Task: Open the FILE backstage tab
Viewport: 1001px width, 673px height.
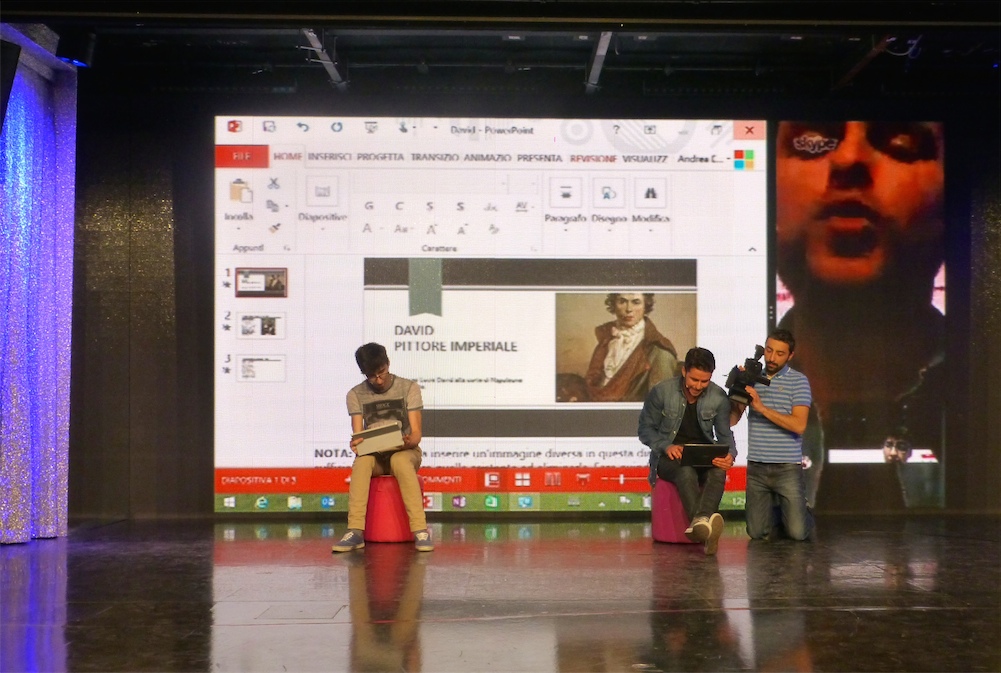Action: pyautogui.click(x=241, y=156)
